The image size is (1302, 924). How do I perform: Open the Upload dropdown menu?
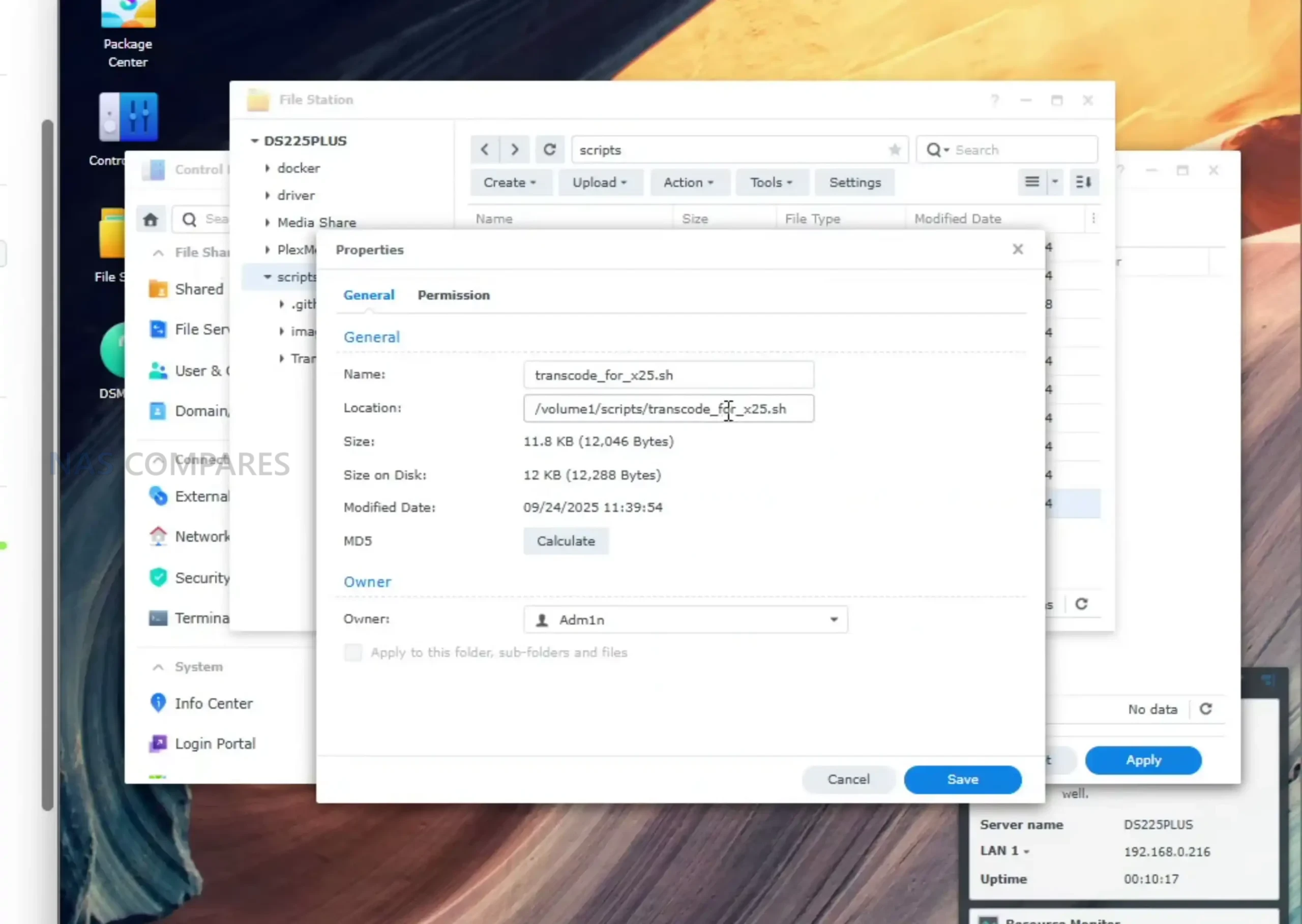pyautogui.click(x=600, y=182)
